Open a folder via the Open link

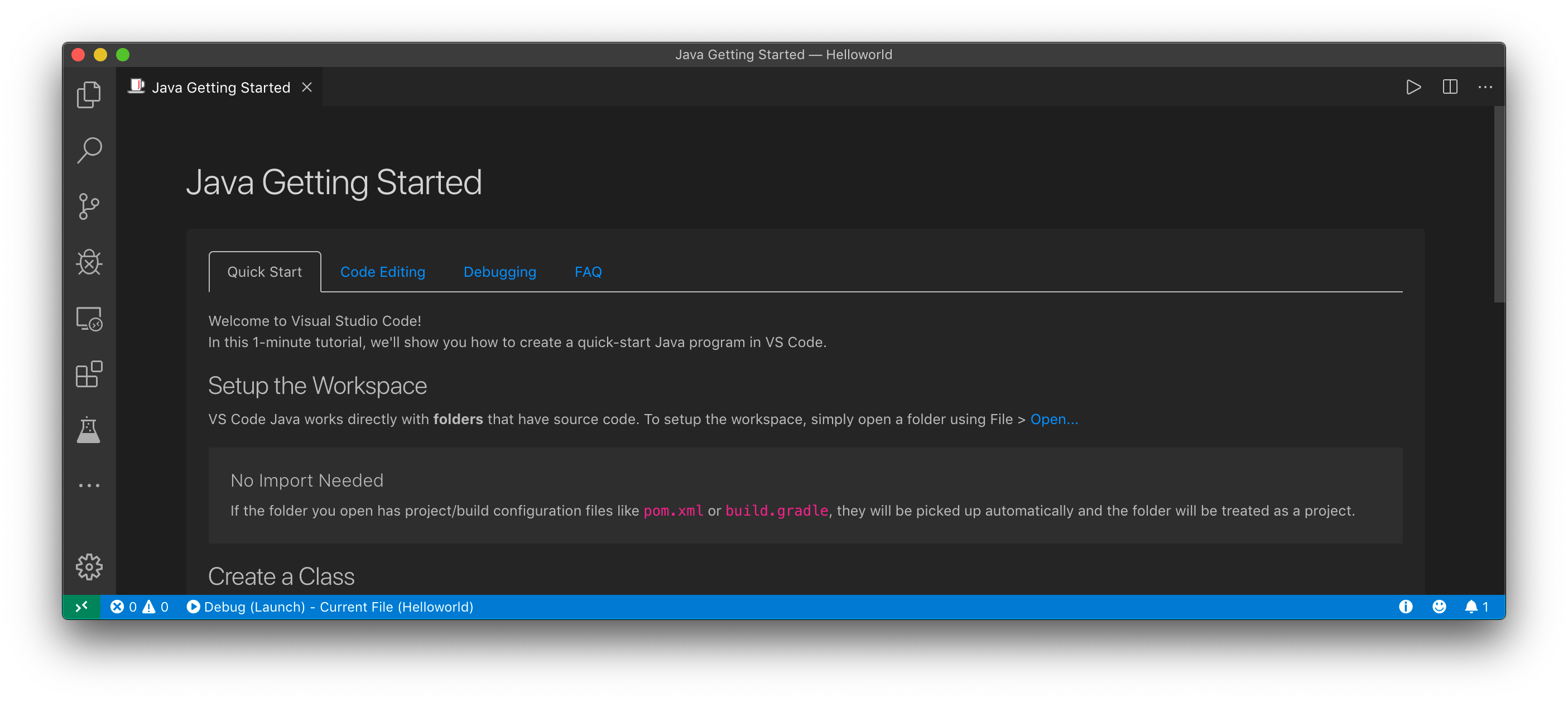pos(1054,419)
